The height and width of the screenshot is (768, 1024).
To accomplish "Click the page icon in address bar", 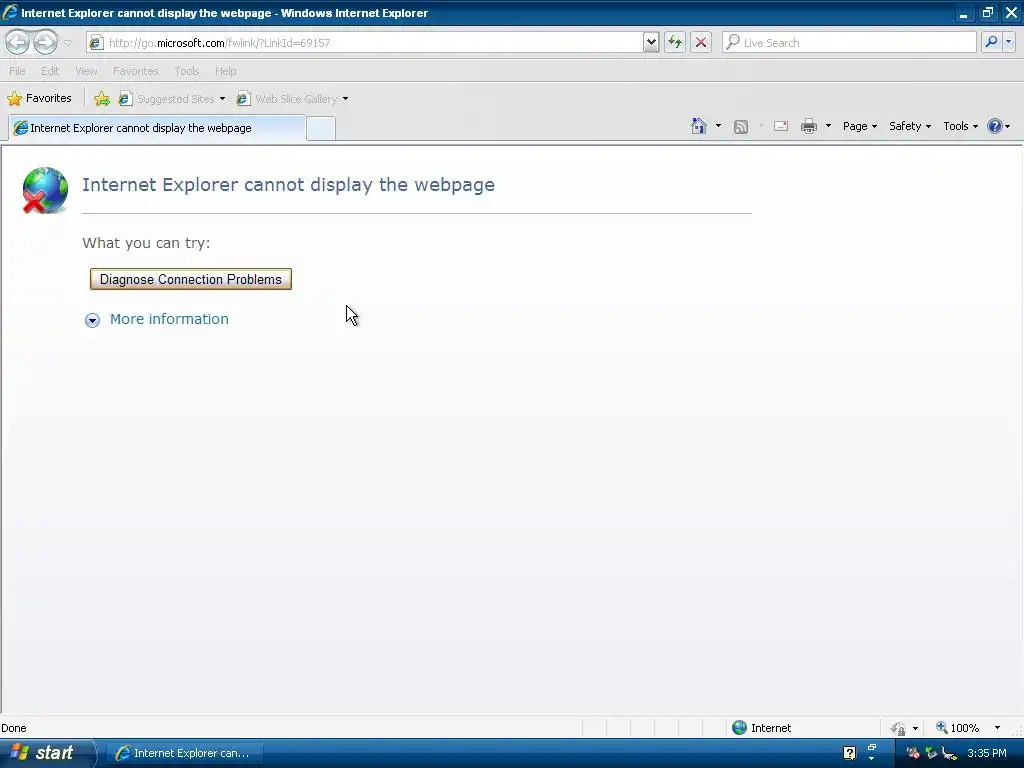I will coord(96,43).
